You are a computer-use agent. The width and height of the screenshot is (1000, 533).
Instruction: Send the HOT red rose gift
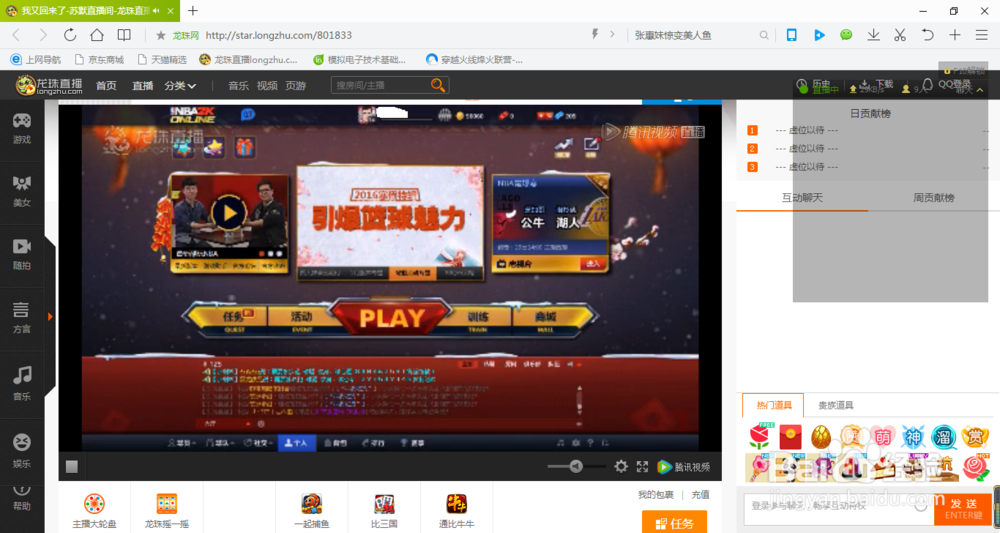[x=976, y=467]
